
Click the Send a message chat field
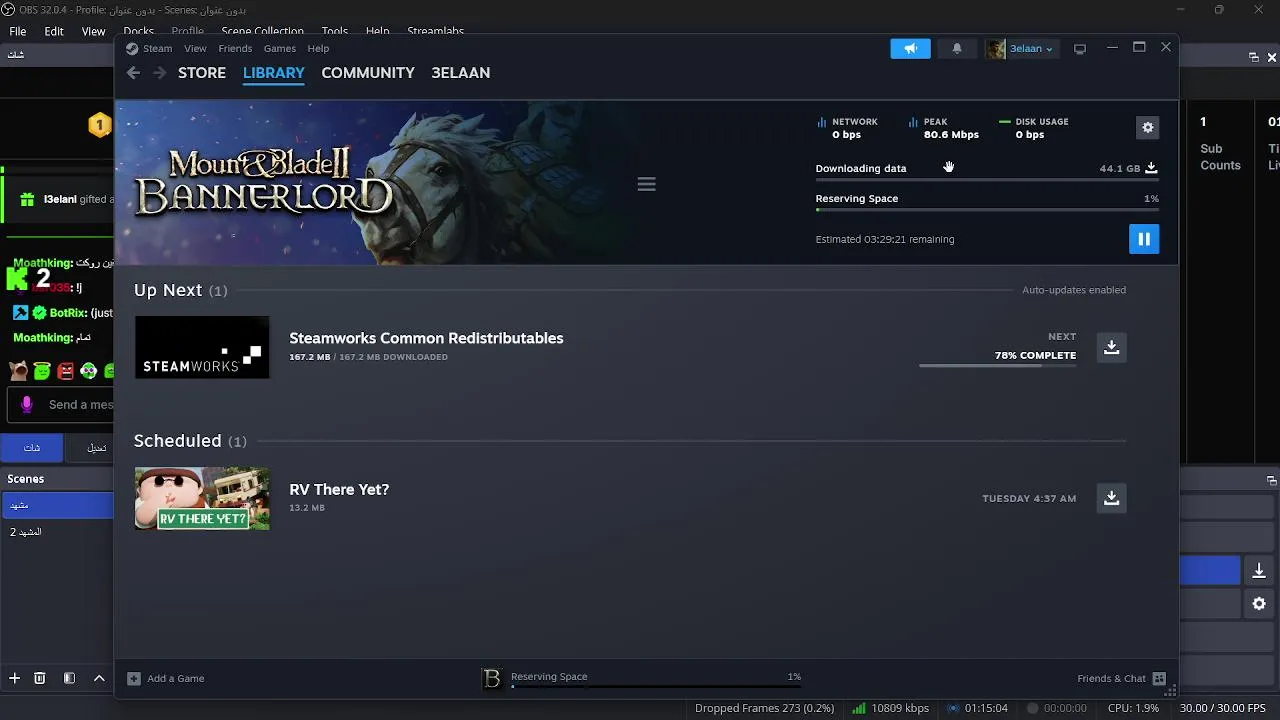point(62,404)
